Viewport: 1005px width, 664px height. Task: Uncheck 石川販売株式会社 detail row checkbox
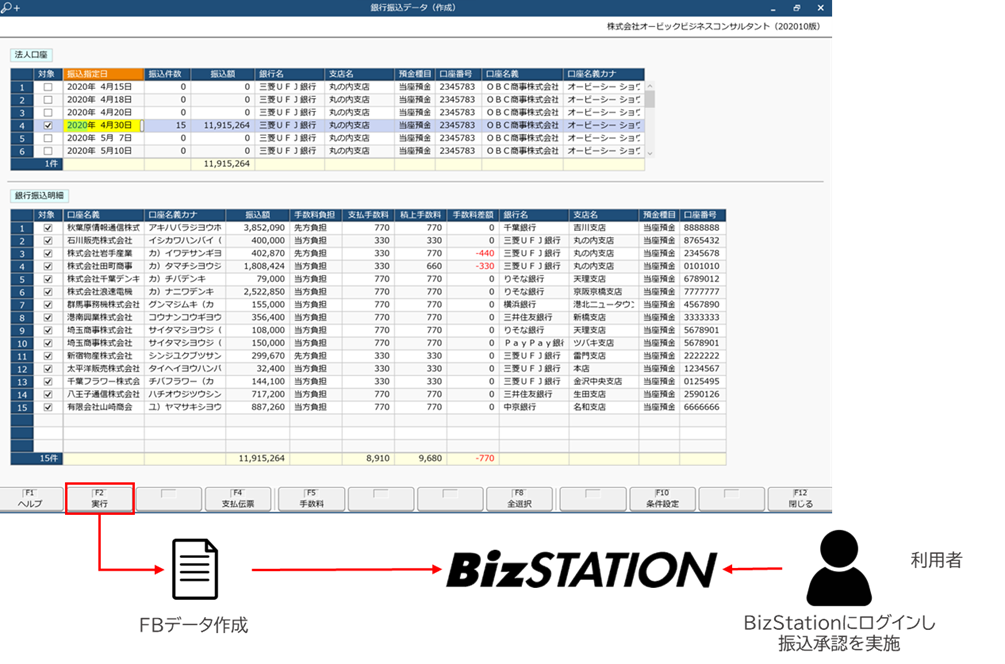point(47,241)
